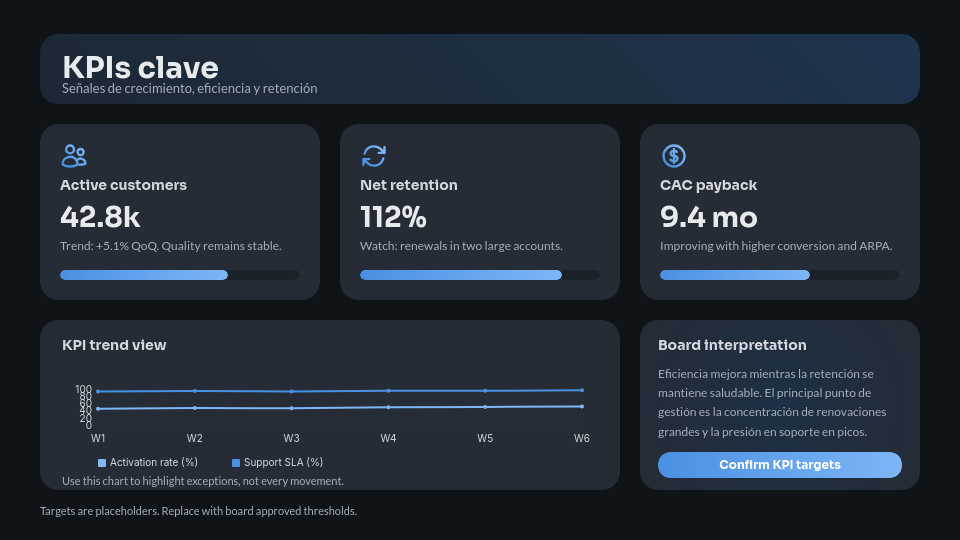Click the 112% Net retention value
This screenshot has height=540, width=960.
(393, 217)
